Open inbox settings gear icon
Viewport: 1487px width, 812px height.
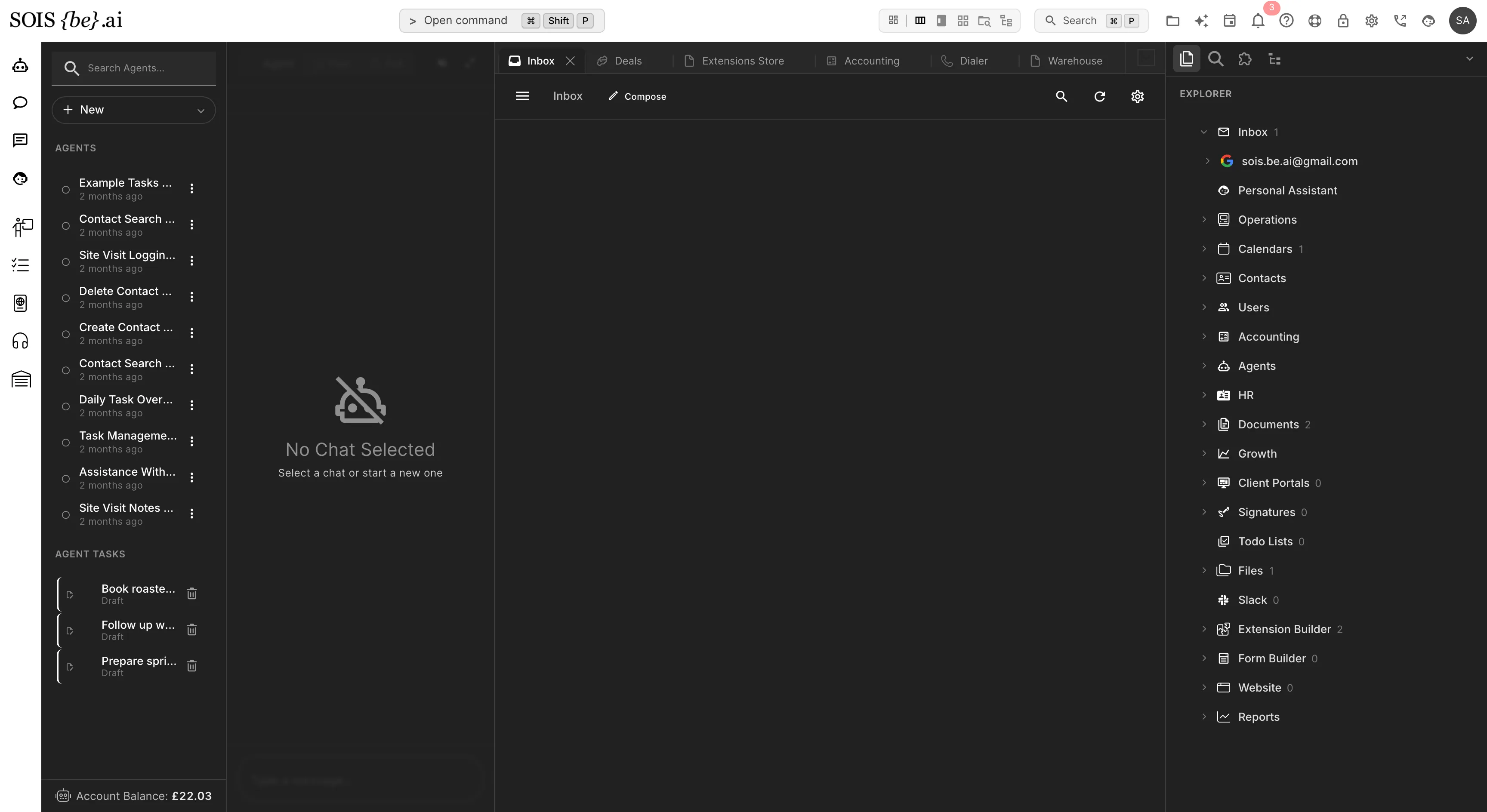tap(1137, 96)
